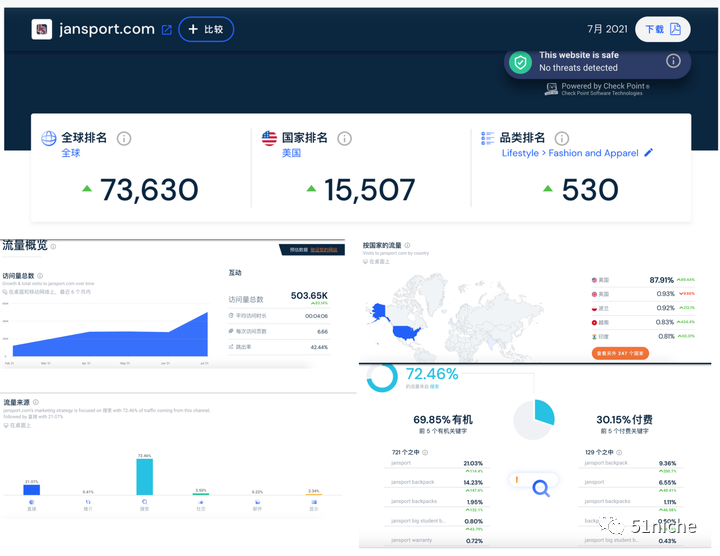
Task: Click the category list icon beside 品类排名
Action: pyautogui.click(x=488, y=138)
